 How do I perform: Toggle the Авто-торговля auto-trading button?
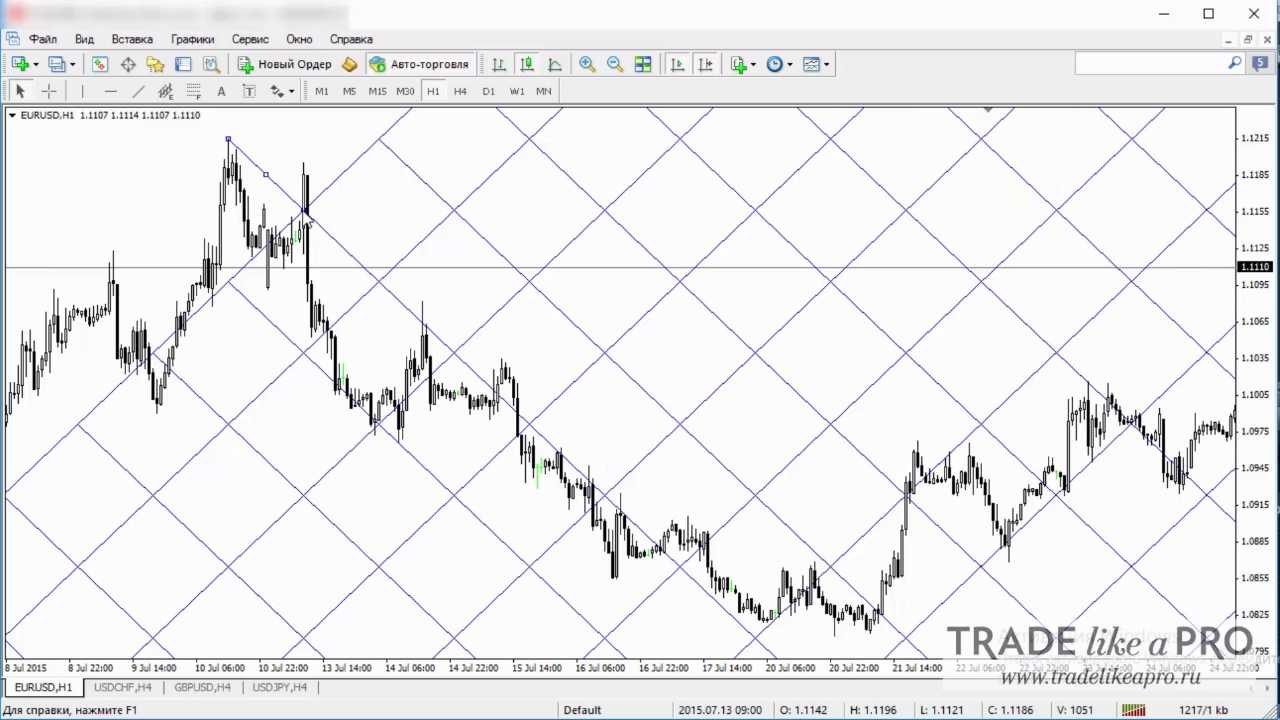[x=419, y=64]
